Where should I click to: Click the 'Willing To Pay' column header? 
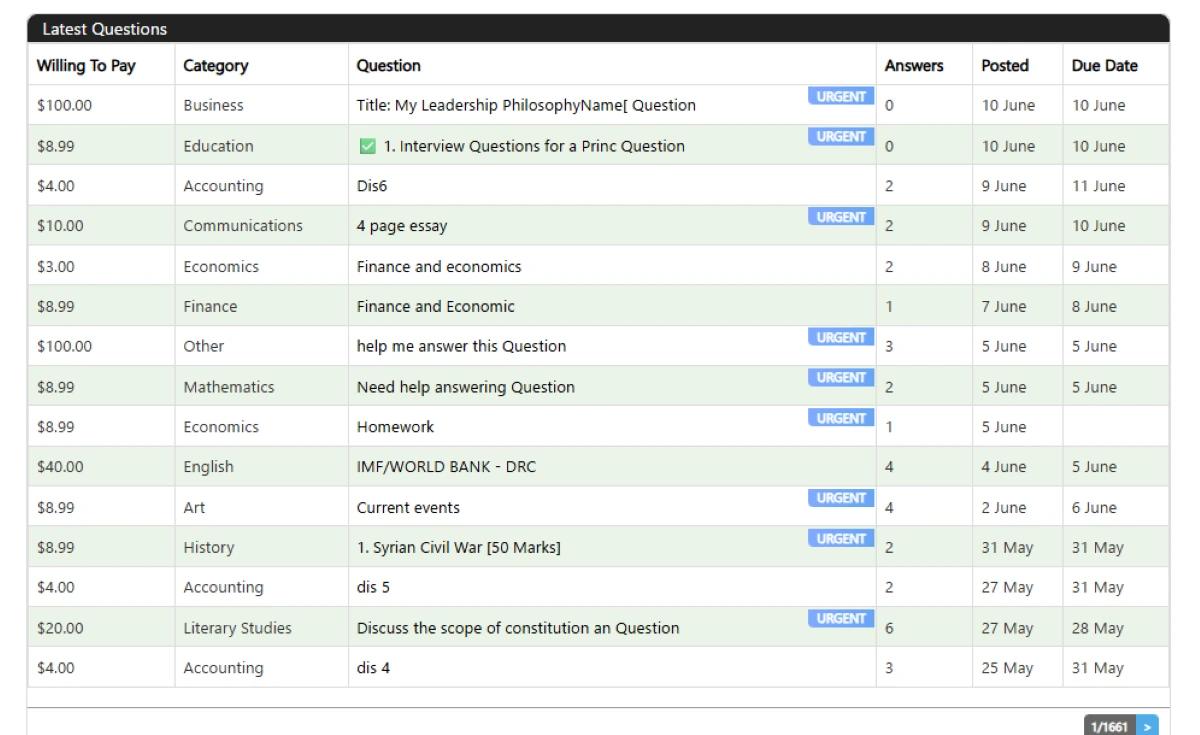click(x=86, y=66)
